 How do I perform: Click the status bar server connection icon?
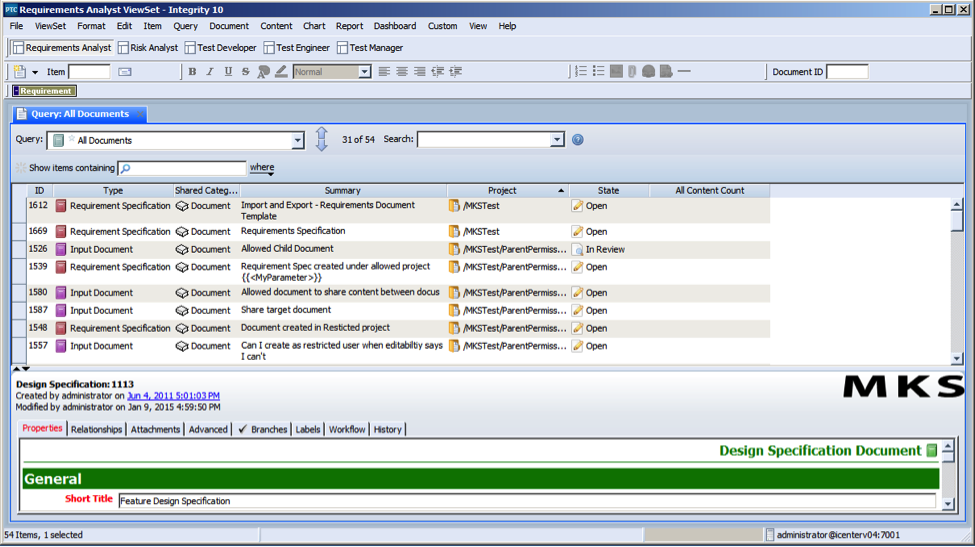770,535
